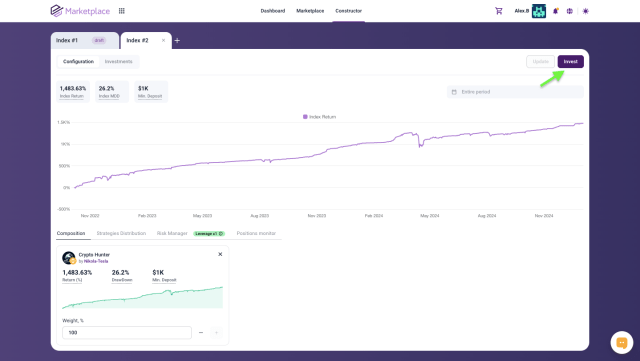Switch to the Investments tab
640x361 pixels.
118,62
